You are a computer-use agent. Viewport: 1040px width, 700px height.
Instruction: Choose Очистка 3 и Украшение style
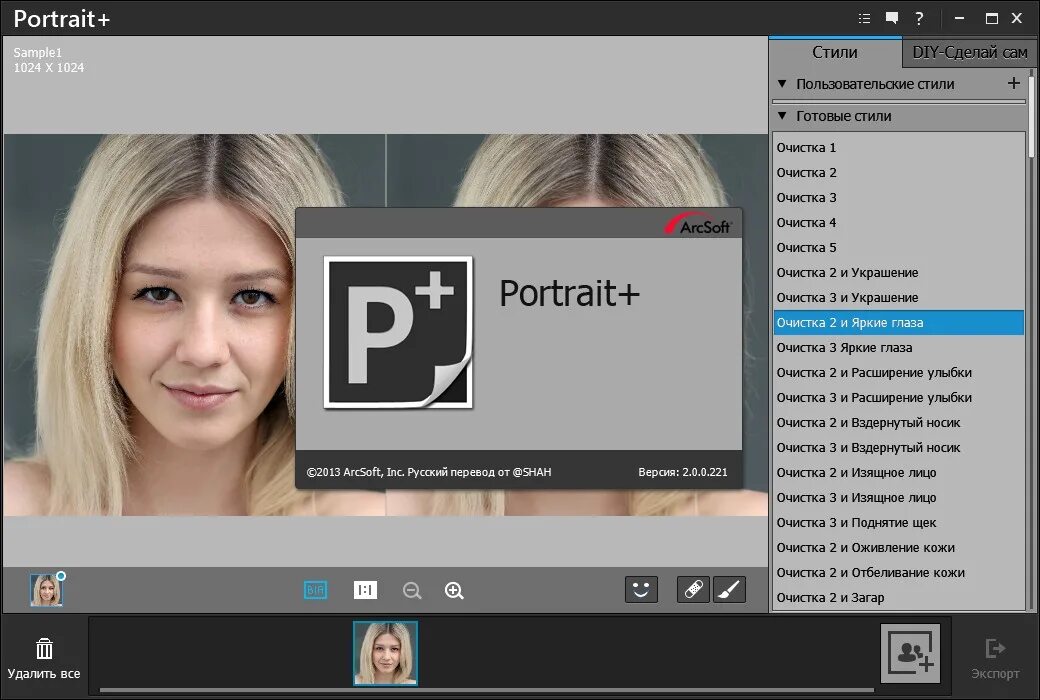pyautogui.click(x=899, y=297)
